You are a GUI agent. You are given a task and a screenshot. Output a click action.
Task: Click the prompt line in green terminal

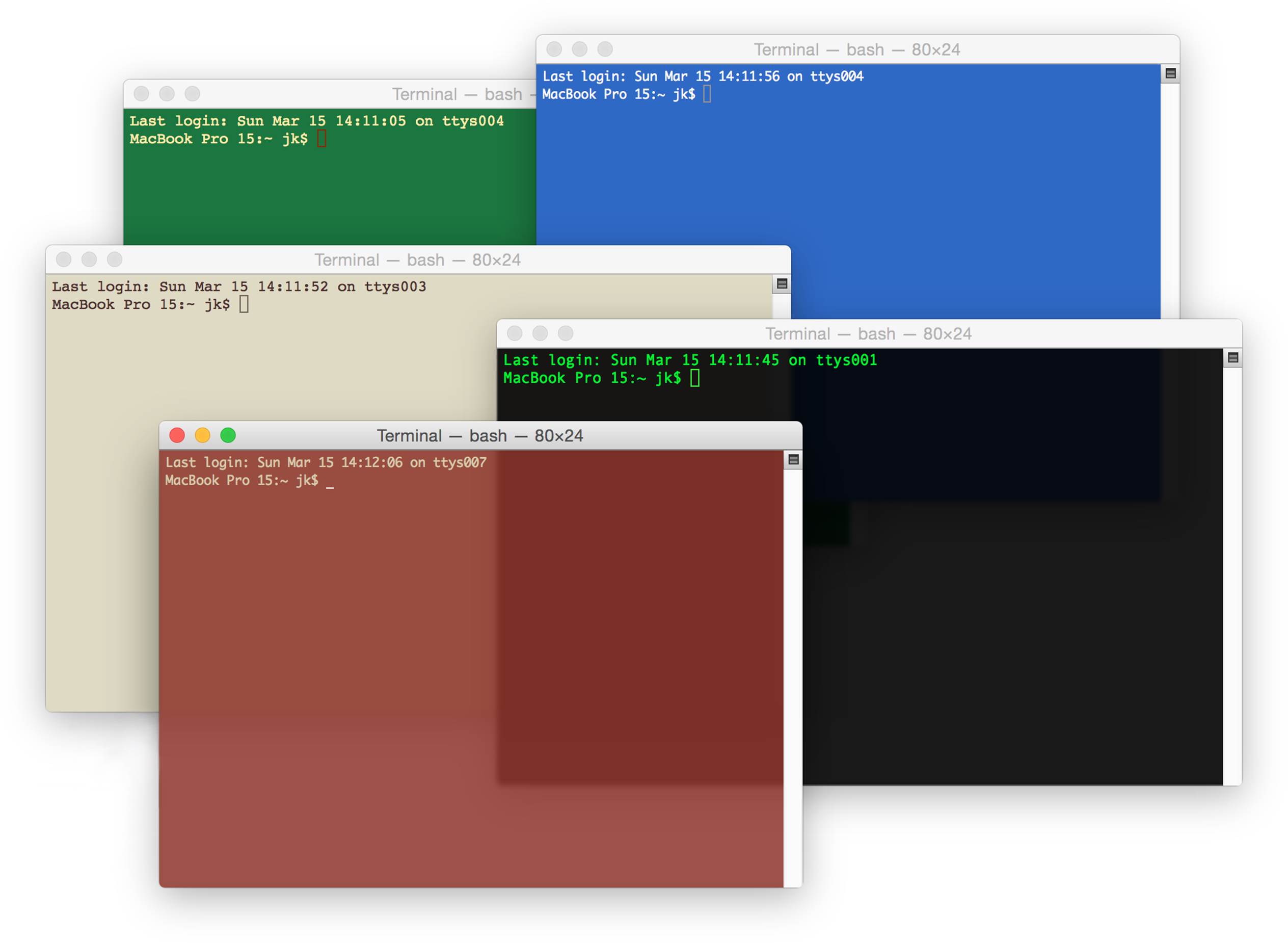pos(228,139)
